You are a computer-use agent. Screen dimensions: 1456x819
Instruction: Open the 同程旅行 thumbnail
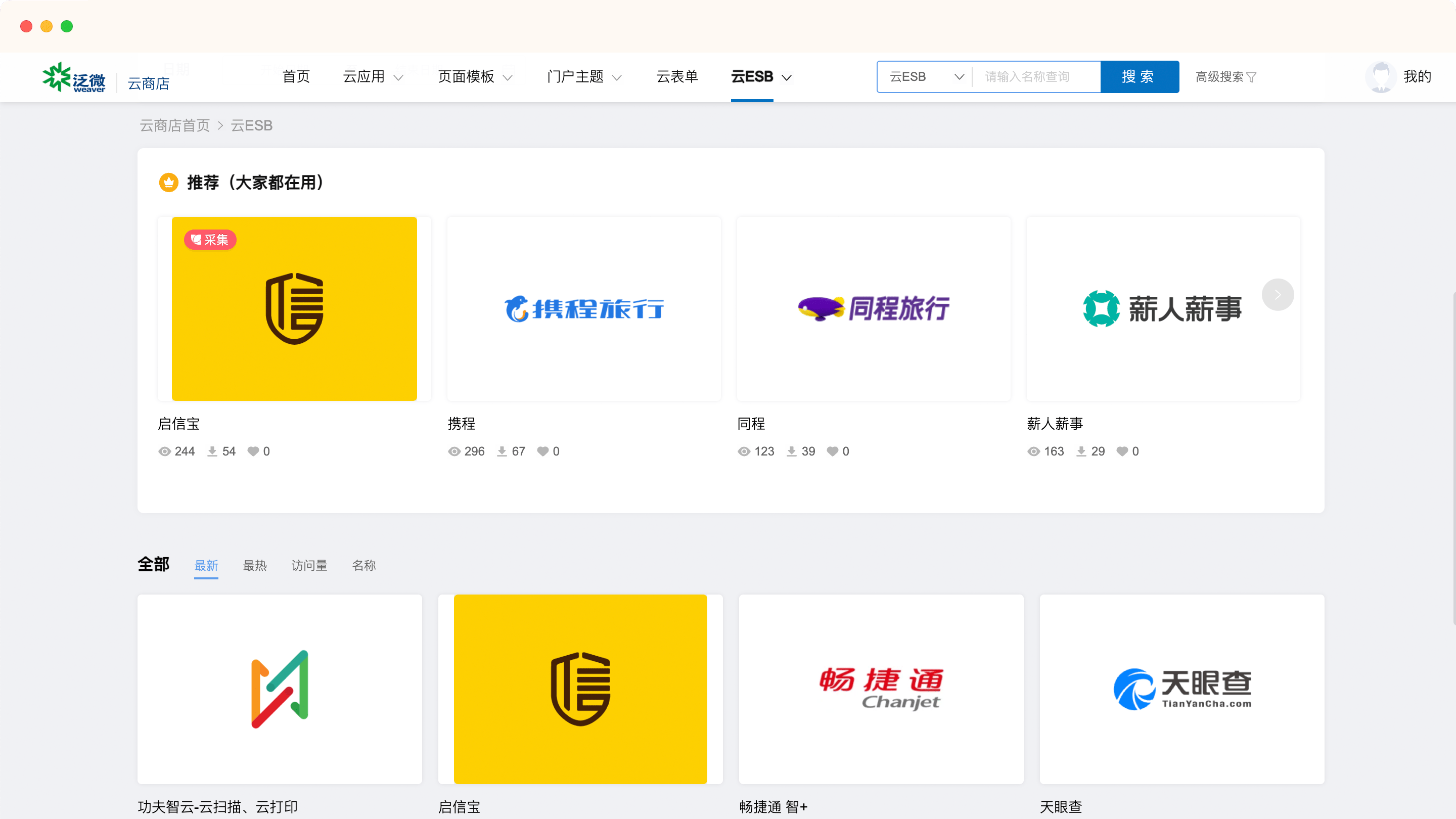(x=873, y=308)
